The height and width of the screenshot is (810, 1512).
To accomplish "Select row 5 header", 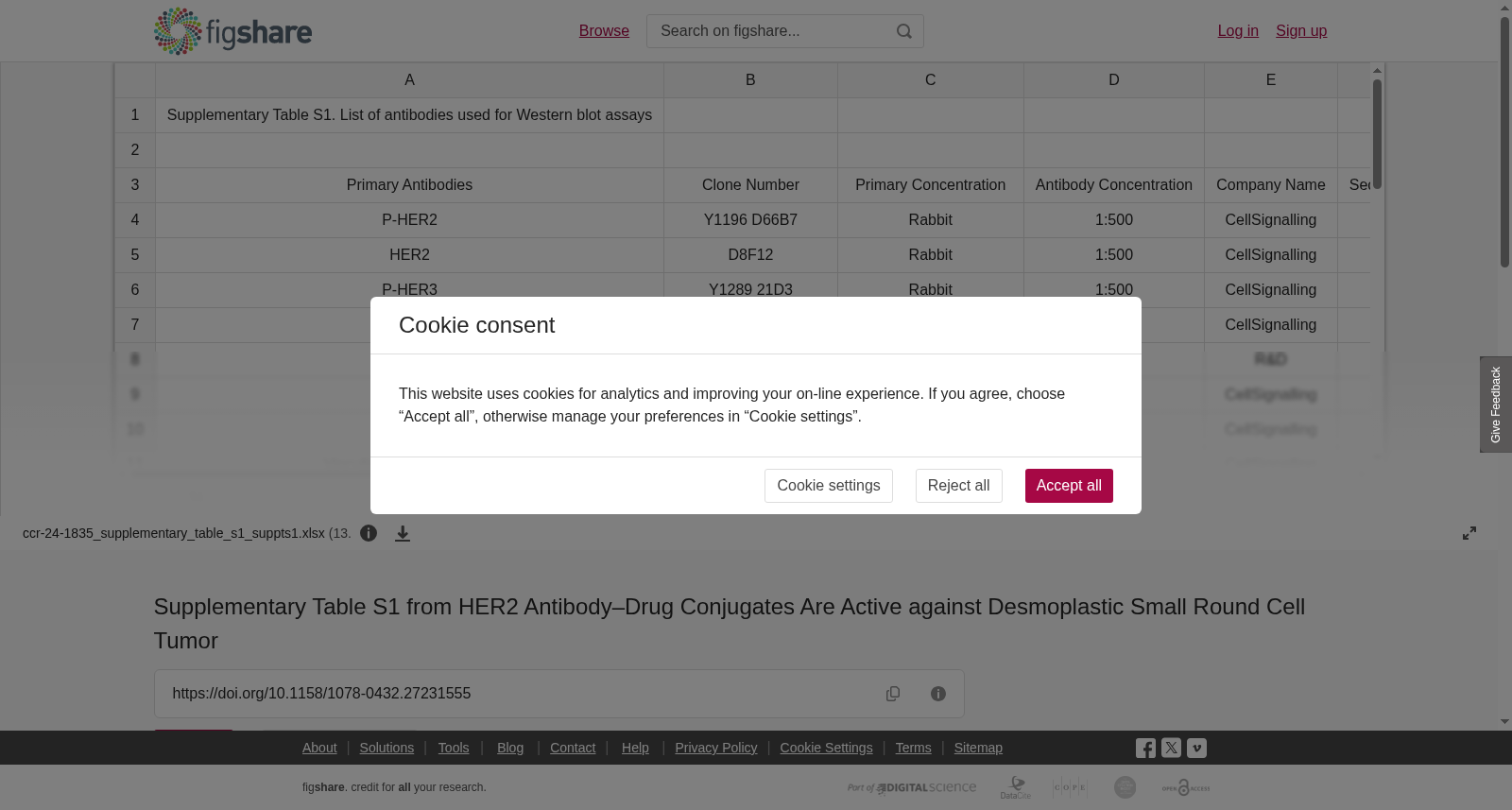I will [x=135, y=255].
